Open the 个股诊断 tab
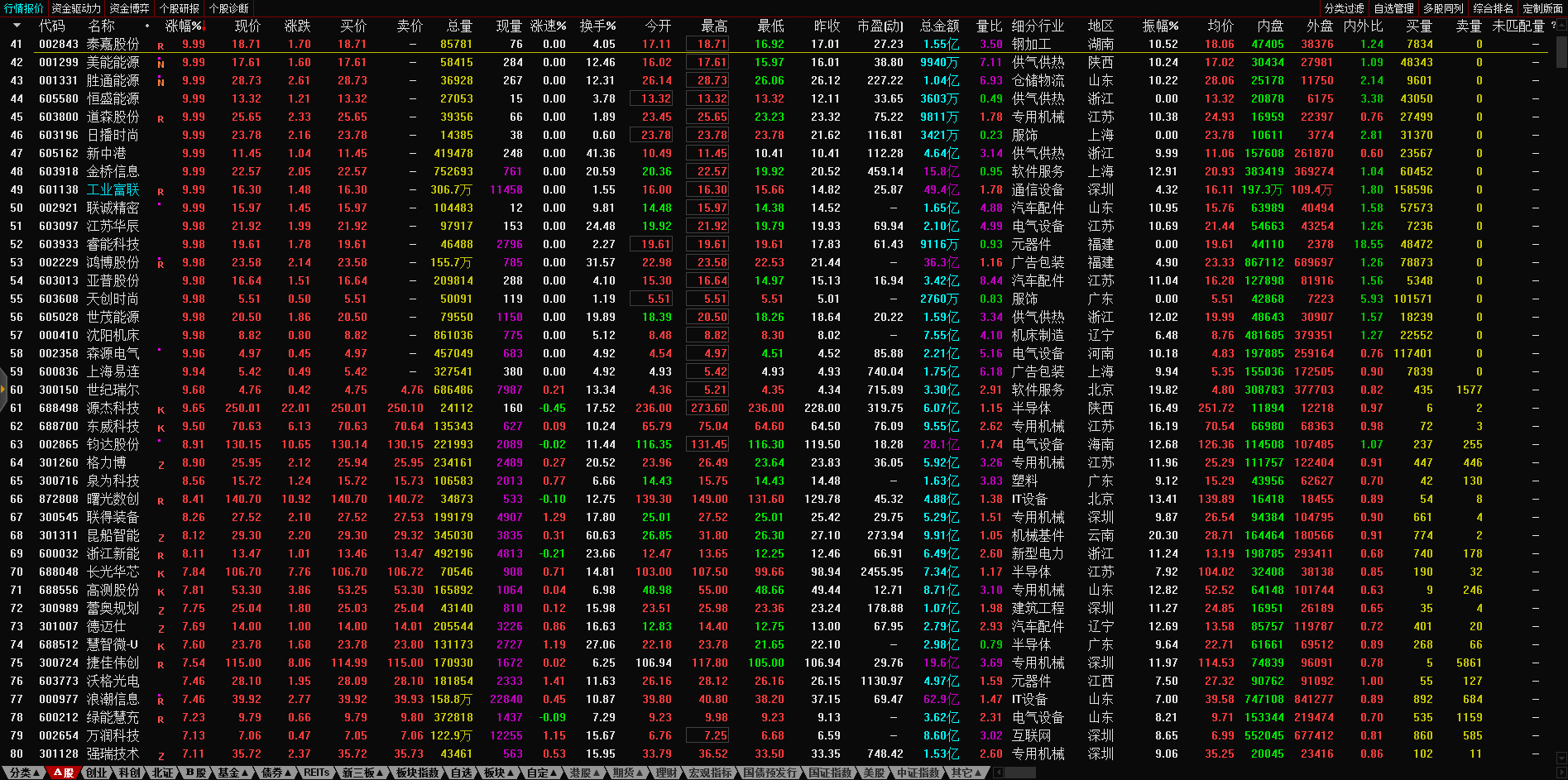This screenshot has height=780, width=1568. click(228, 8)
